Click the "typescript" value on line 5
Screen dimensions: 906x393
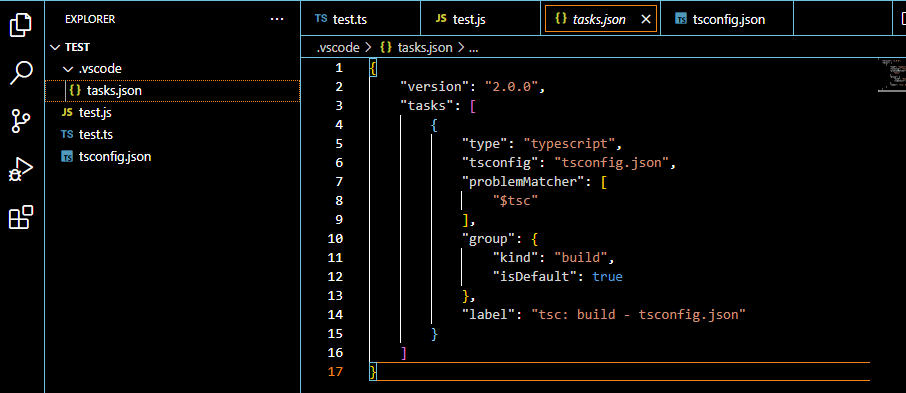pyautogui.click(x=569, y=144)
